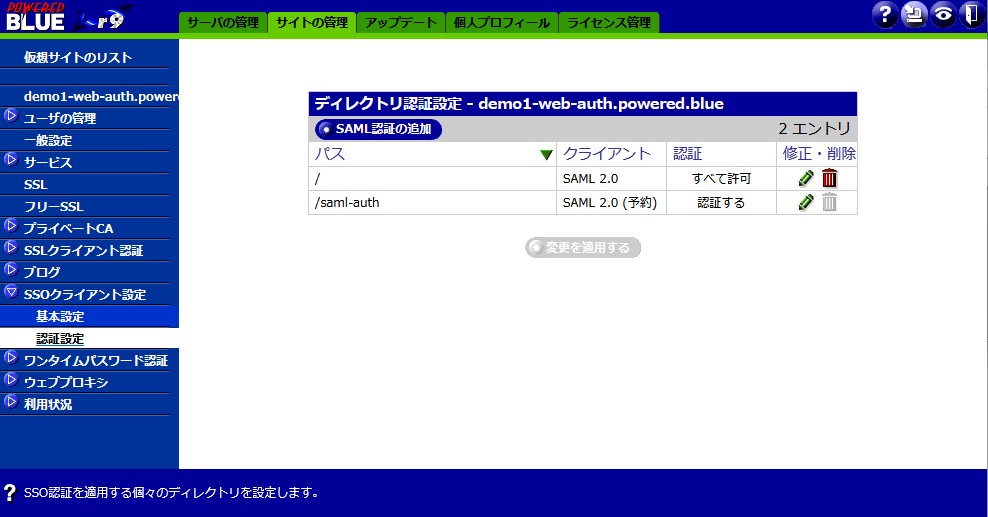
Task: Open サービス label in sidebar
Action: (x=48, y=162)
